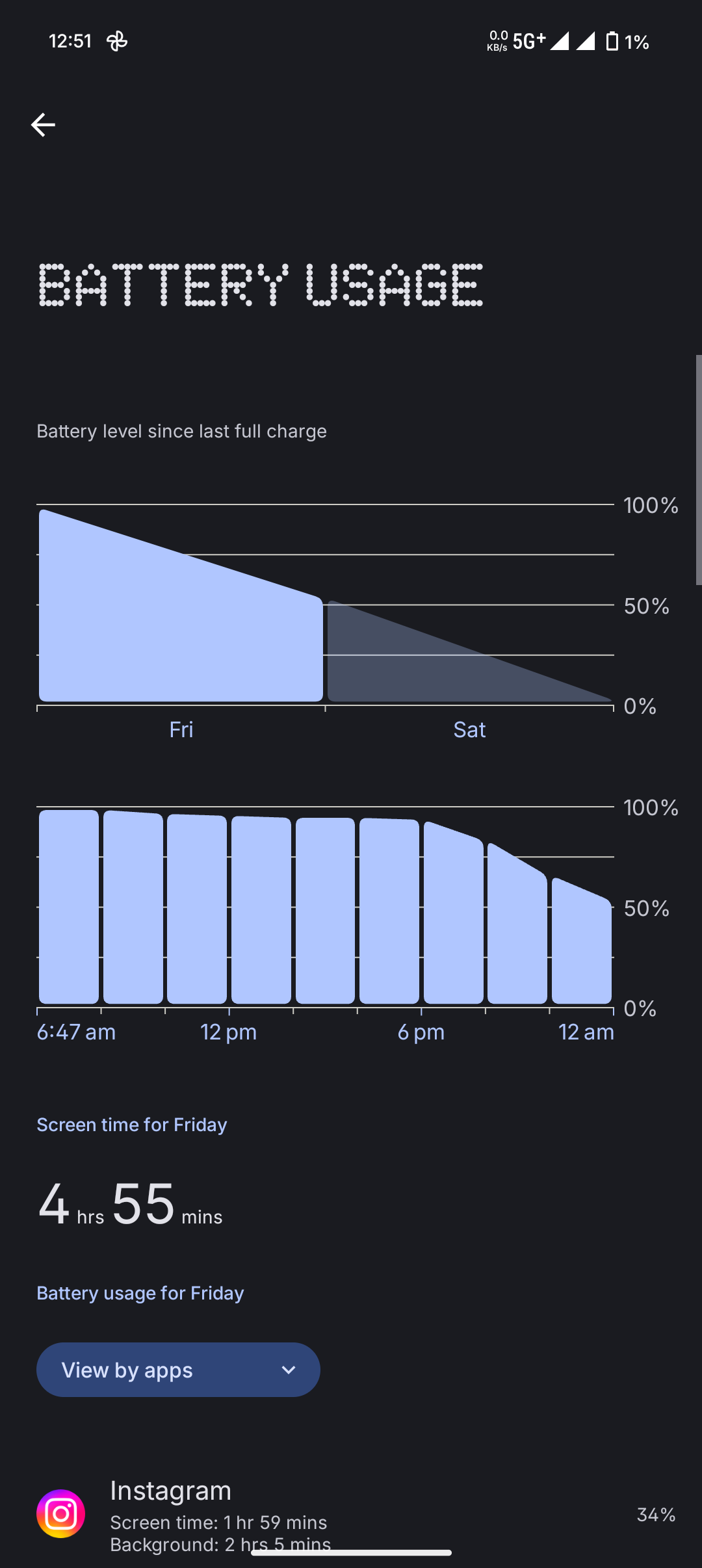This screenshot has width=702, height=1568.
Task: Tap the home gesture bar at bottom
Action: (x=351, y=1553)
